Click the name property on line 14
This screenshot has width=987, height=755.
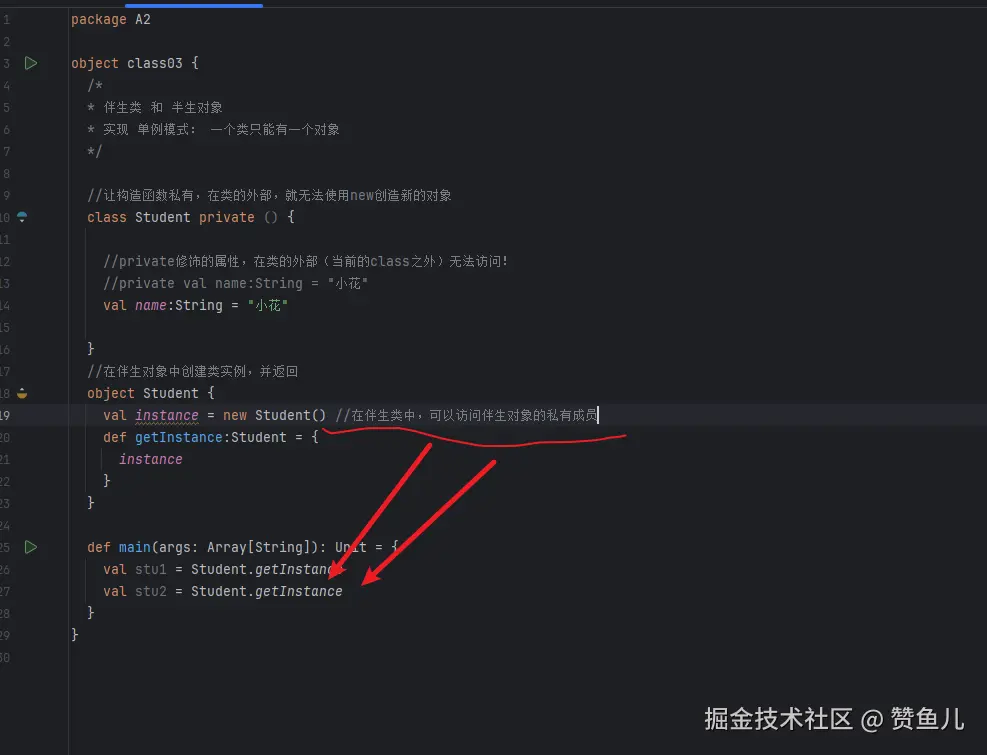[x=150, y=305]
